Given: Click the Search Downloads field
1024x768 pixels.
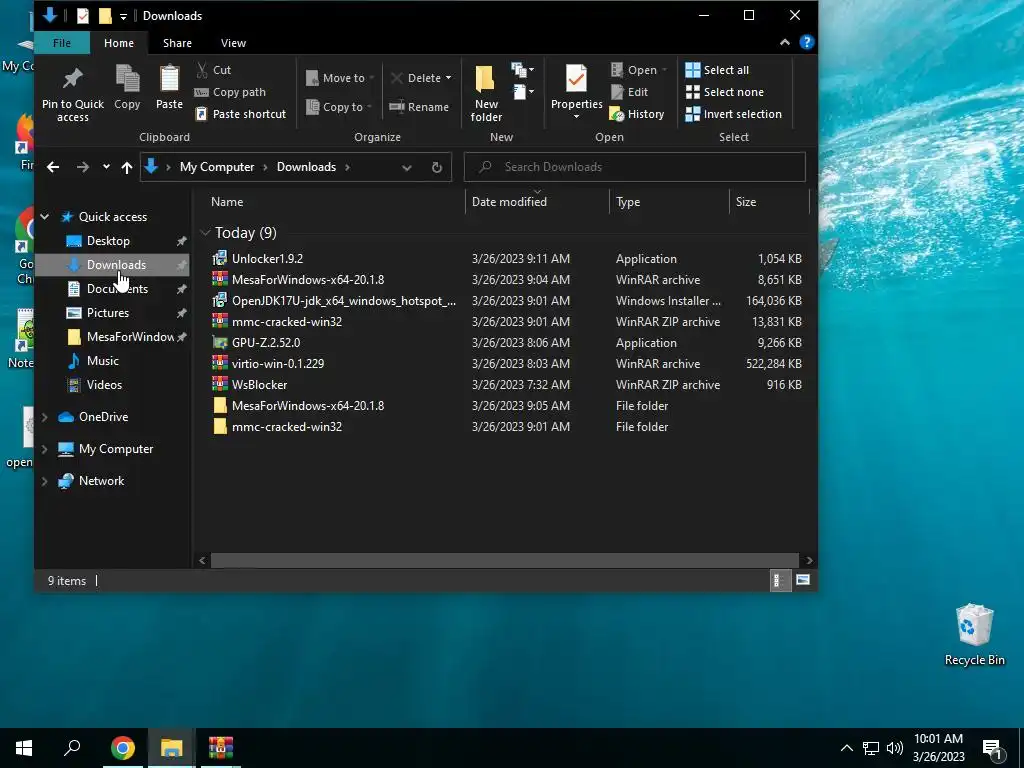Looking at the screenshot, I should [634, 167].
